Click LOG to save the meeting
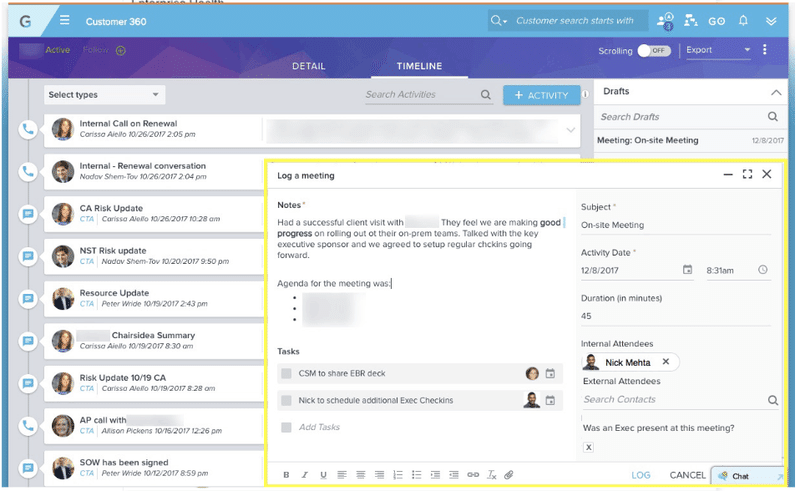This screenshot has height=491, width=800. pyautogui.click(x=640, y=475)
